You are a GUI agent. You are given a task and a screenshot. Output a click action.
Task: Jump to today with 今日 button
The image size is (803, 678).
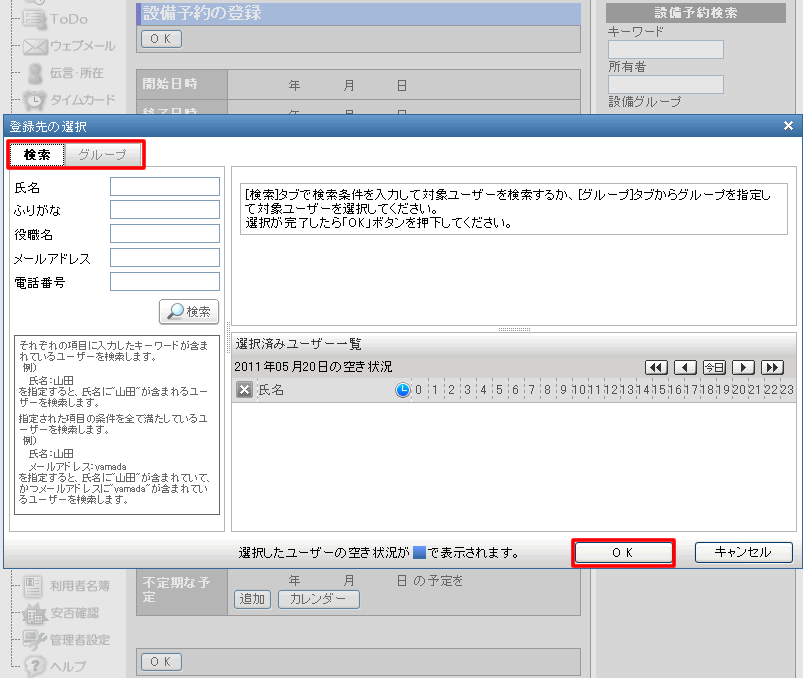[x=714, y=367]
